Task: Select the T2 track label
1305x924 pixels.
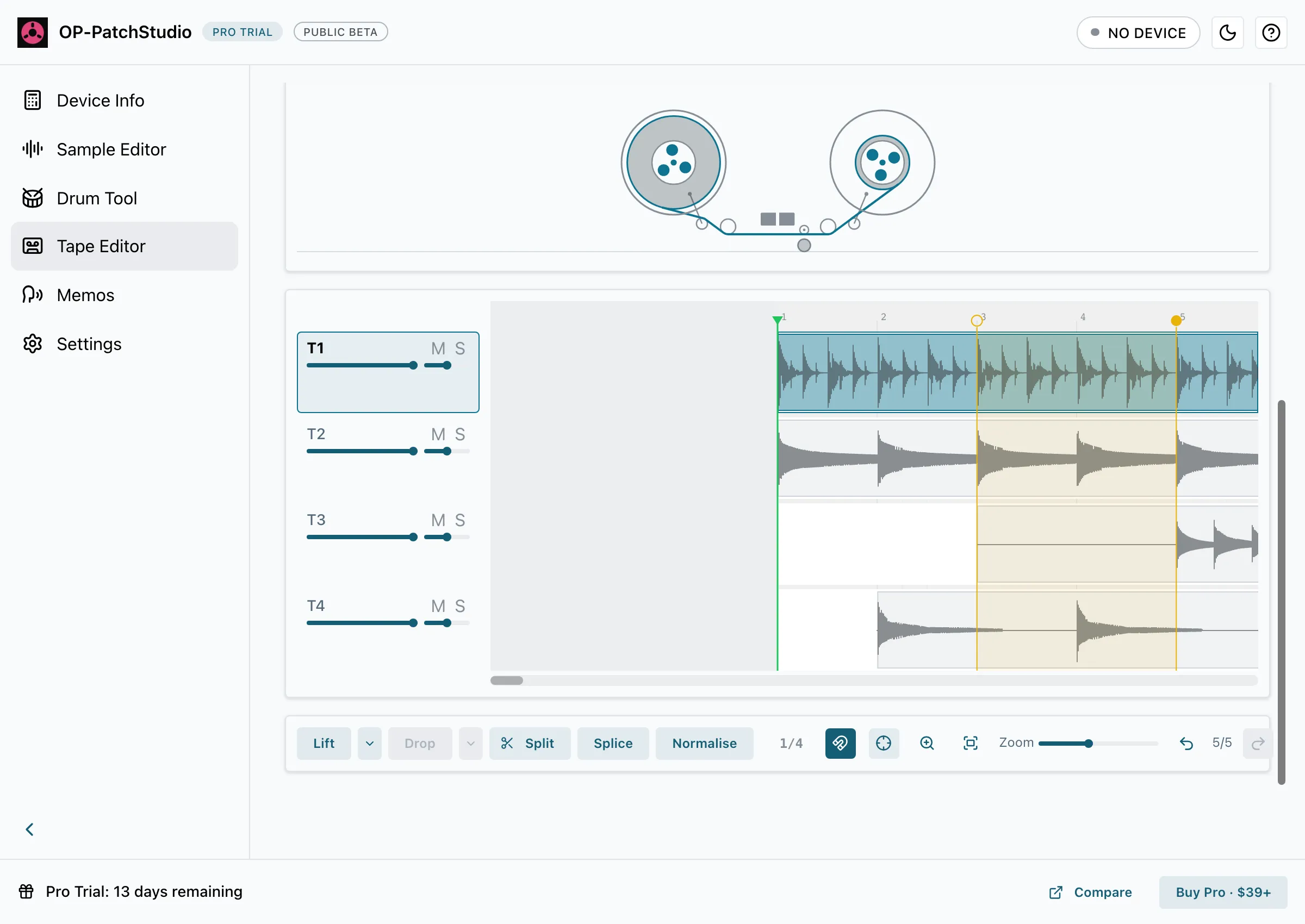Action: [x=316, y=434]
